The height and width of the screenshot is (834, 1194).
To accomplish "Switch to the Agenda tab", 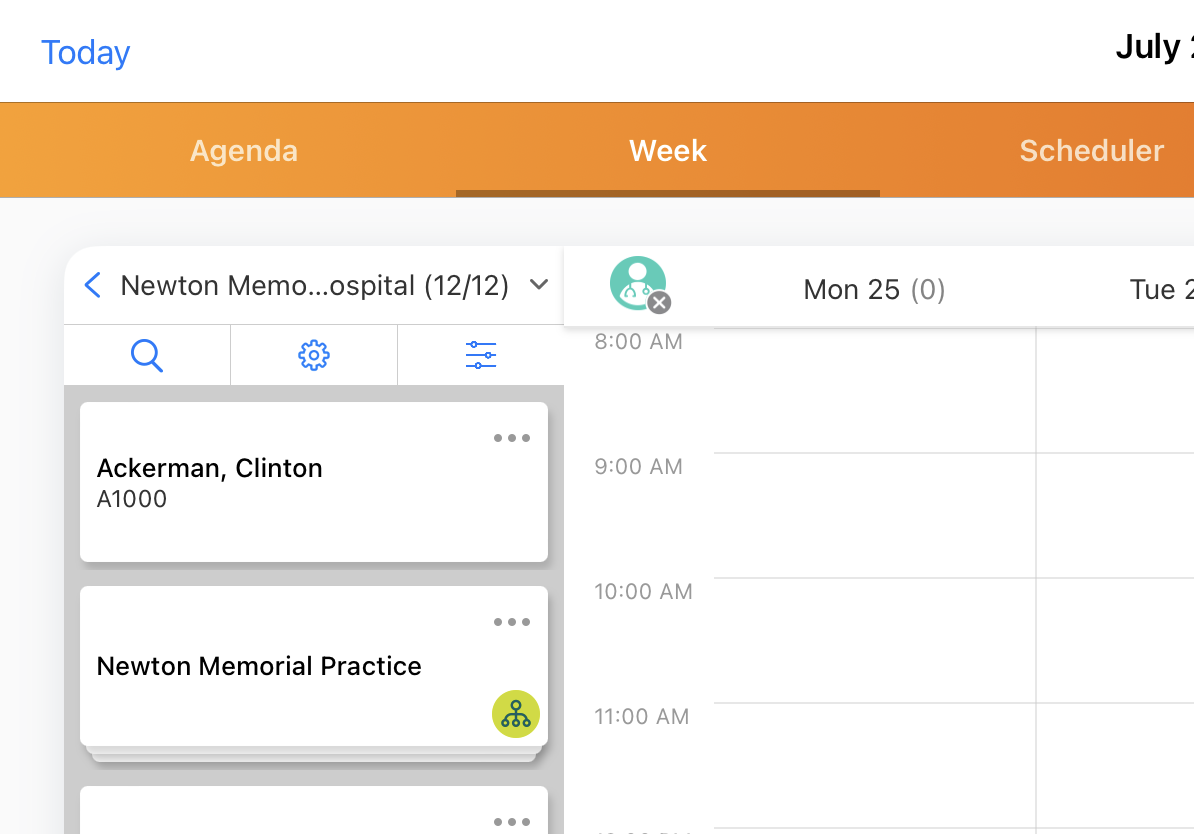I will click(244, 151).
